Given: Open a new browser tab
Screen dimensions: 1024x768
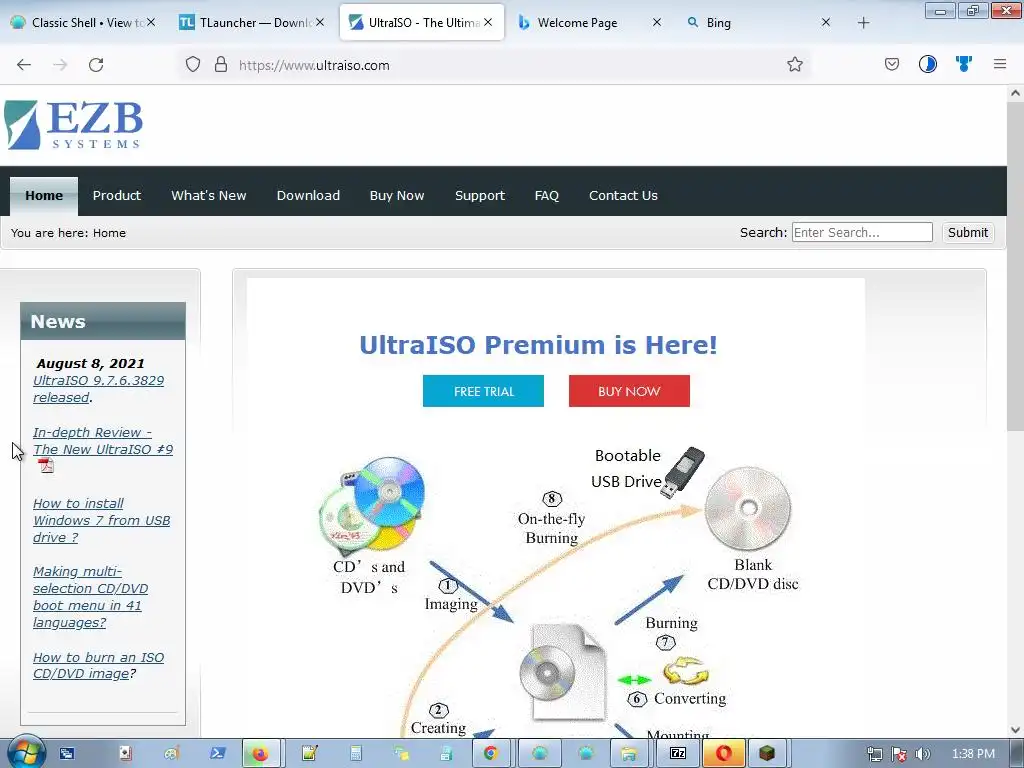Looking at the screenshot, I should [863, 23].
